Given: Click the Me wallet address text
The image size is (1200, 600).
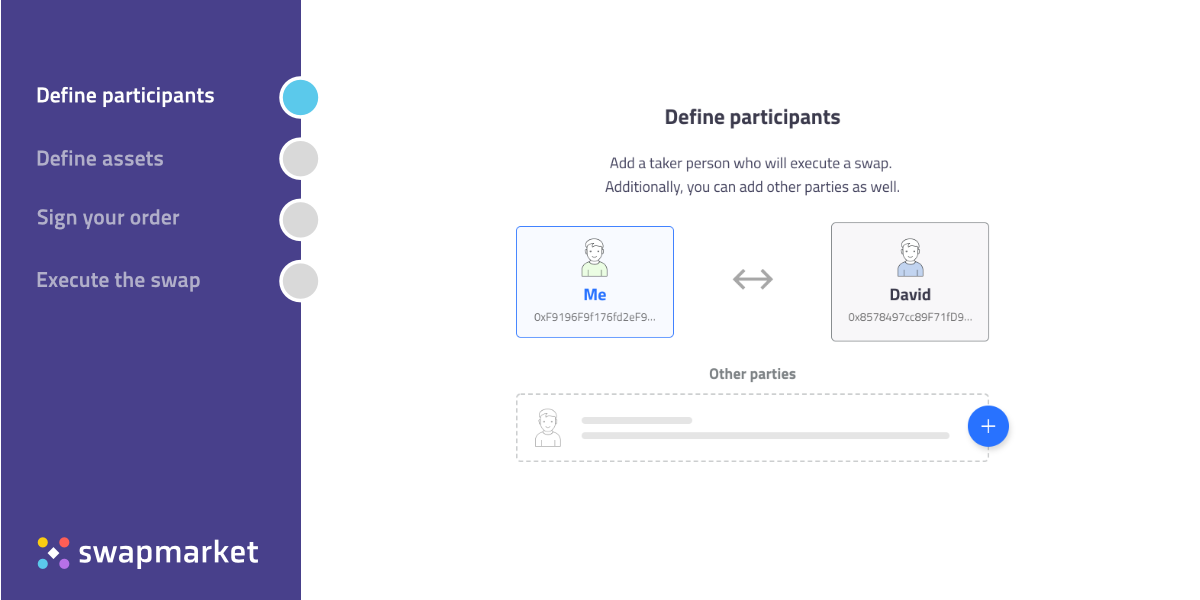Looking at the screenshot, I should click(x=595, y=317).
